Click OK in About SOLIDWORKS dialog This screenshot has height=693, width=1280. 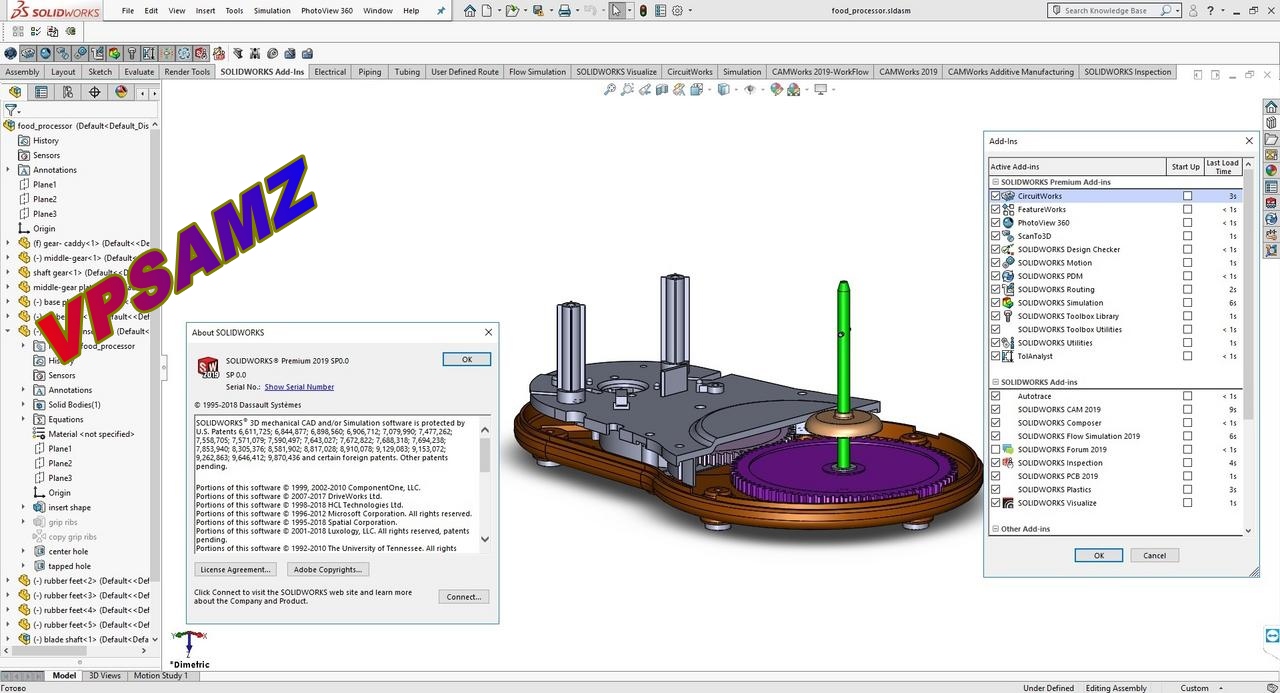[x=467, y=359]
